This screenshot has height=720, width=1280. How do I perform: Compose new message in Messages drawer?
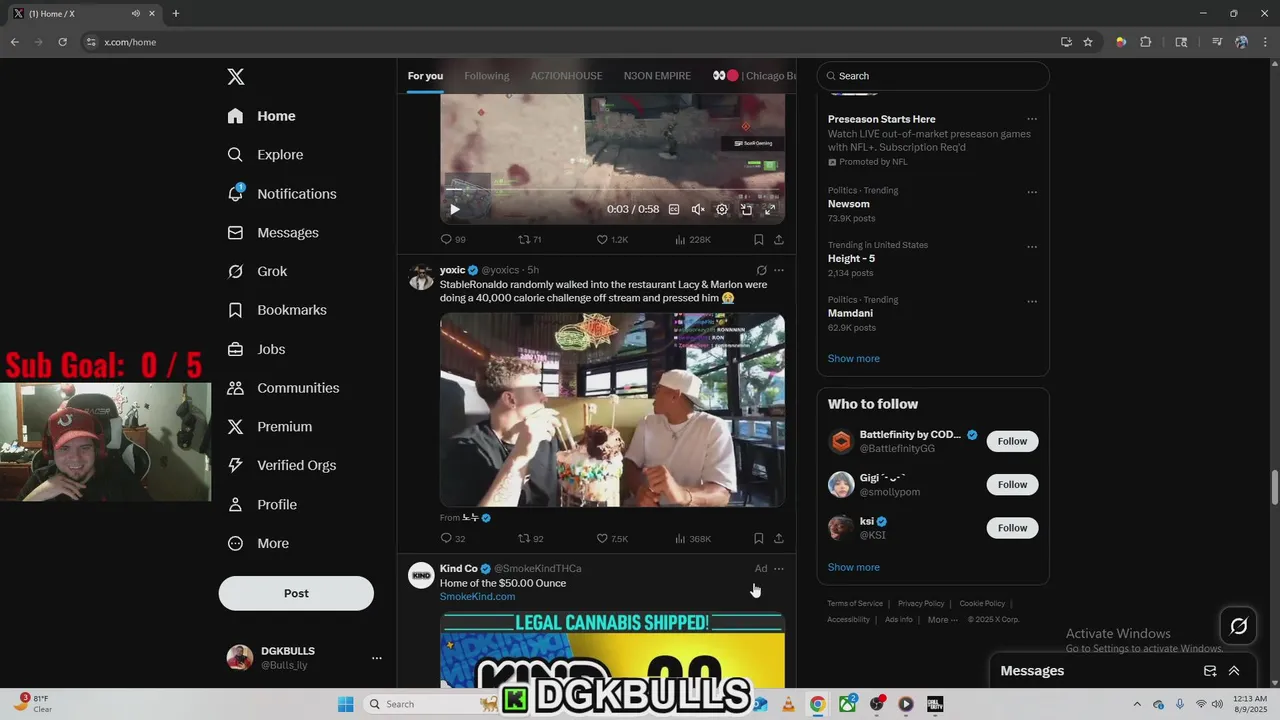1210,671
